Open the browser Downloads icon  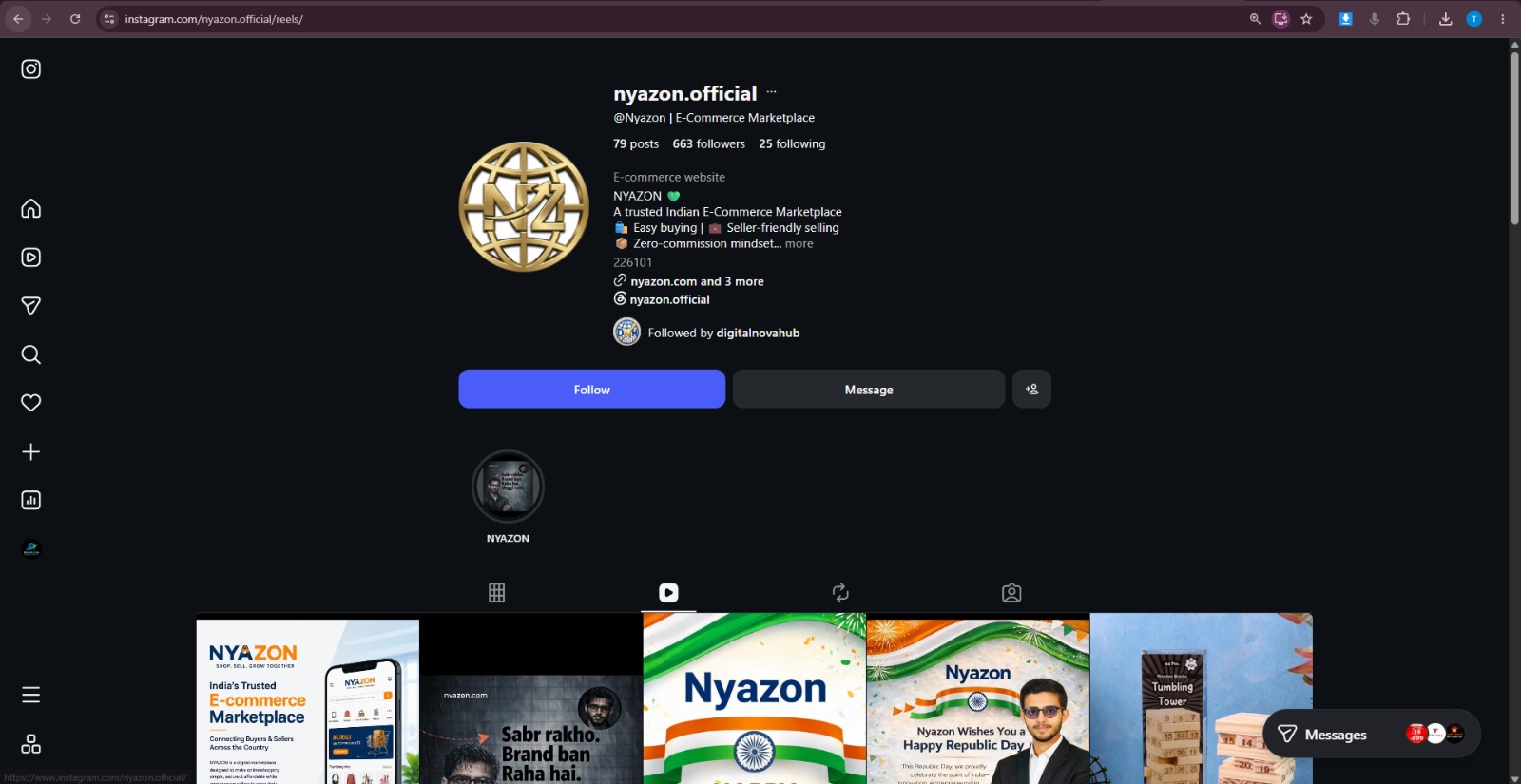1445,19
